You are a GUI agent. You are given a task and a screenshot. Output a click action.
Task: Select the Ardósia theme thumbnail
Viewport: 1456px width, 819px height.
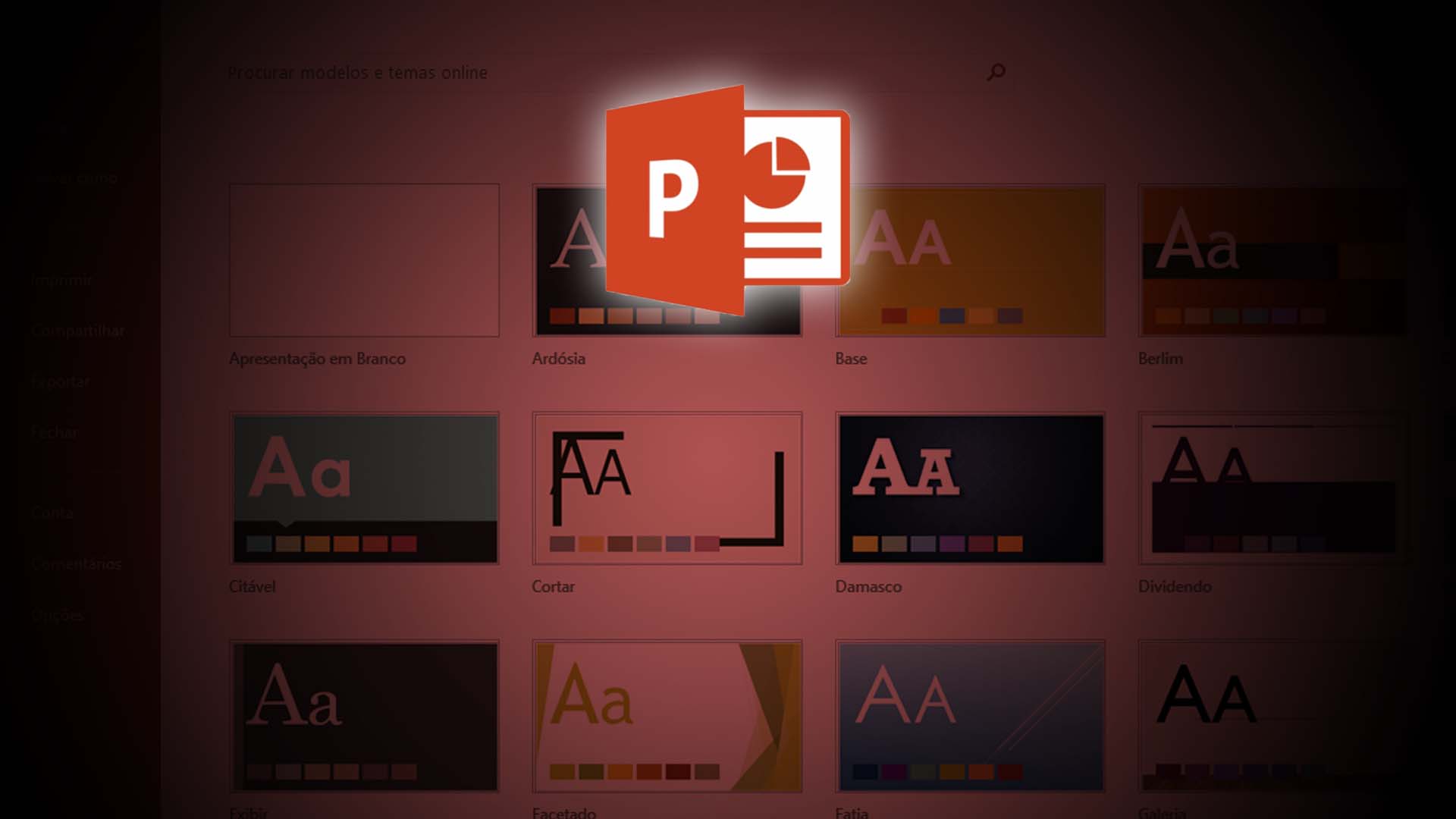[667, 260]
